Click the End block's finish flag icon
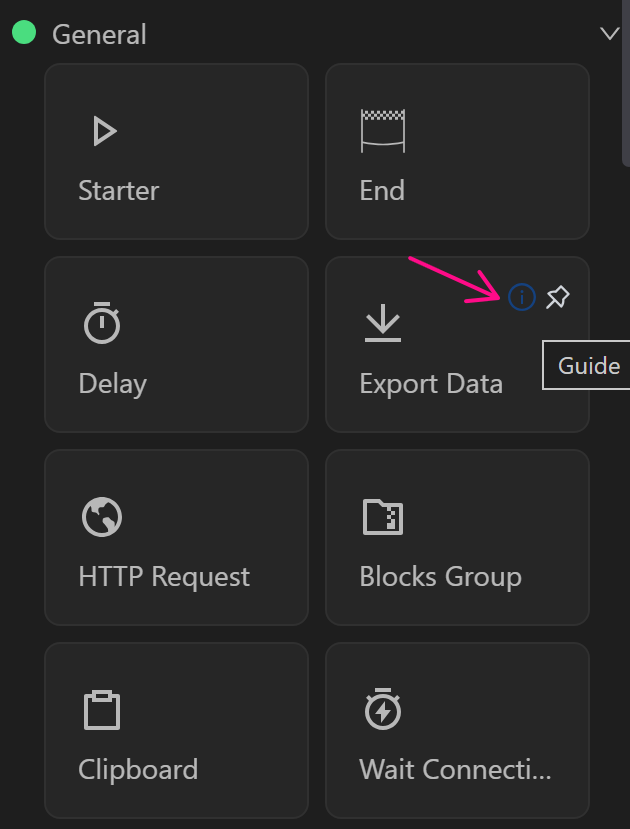630x829 pixels. coord(382,131)
